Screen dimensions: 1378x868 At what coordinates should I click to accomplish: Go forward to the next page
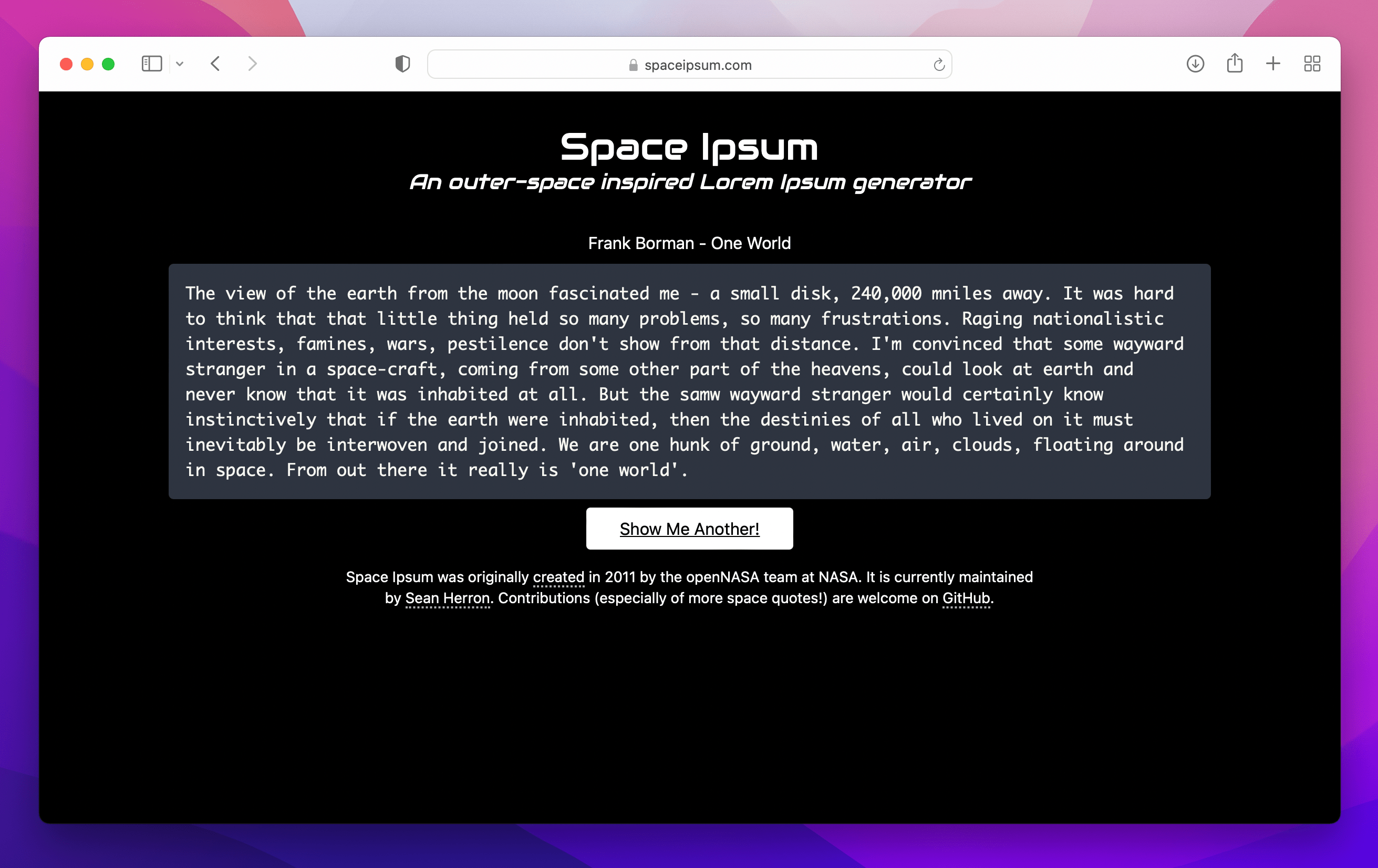click(x=252, y=64)
